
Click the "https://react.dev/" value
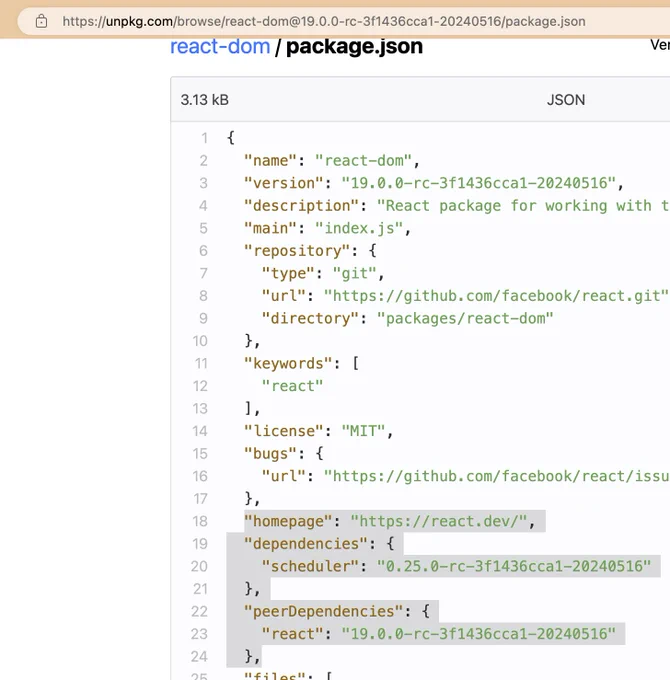pos(438,521)
